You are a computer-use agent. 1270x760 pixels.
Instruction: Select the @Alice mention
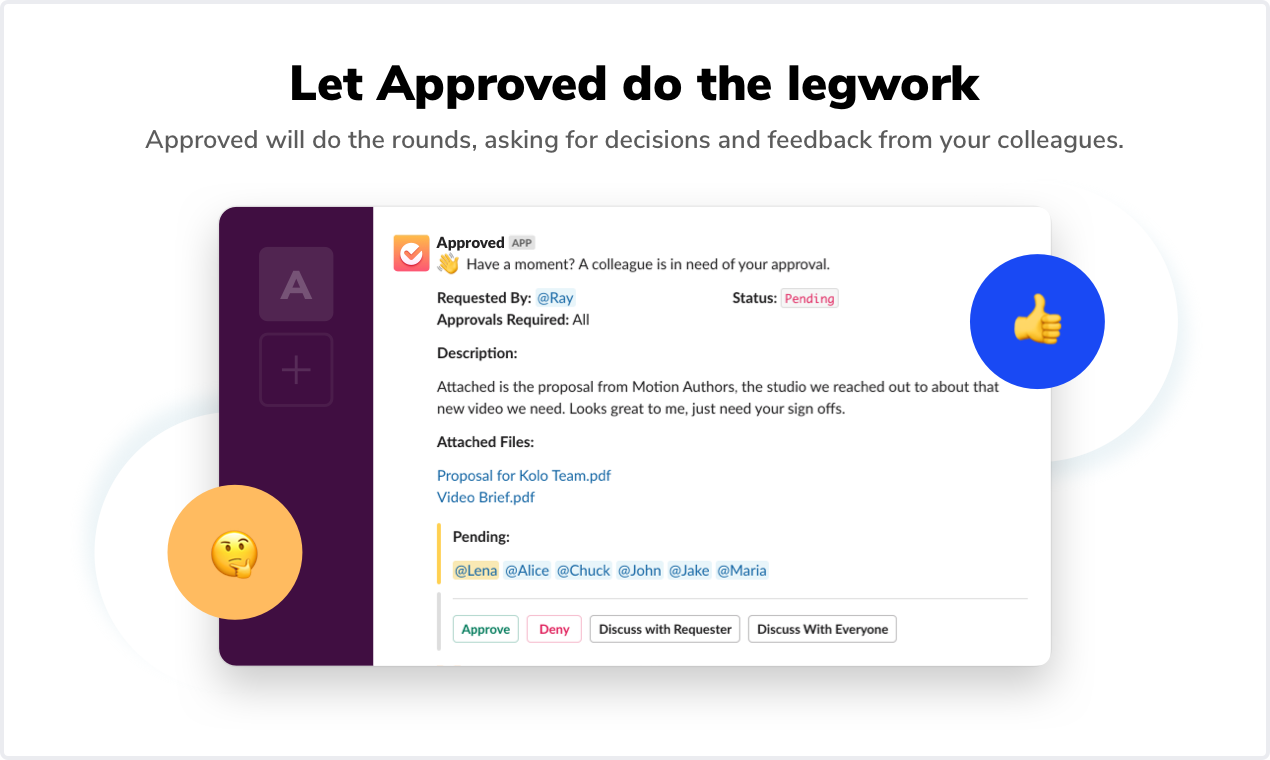click(527, 570)
